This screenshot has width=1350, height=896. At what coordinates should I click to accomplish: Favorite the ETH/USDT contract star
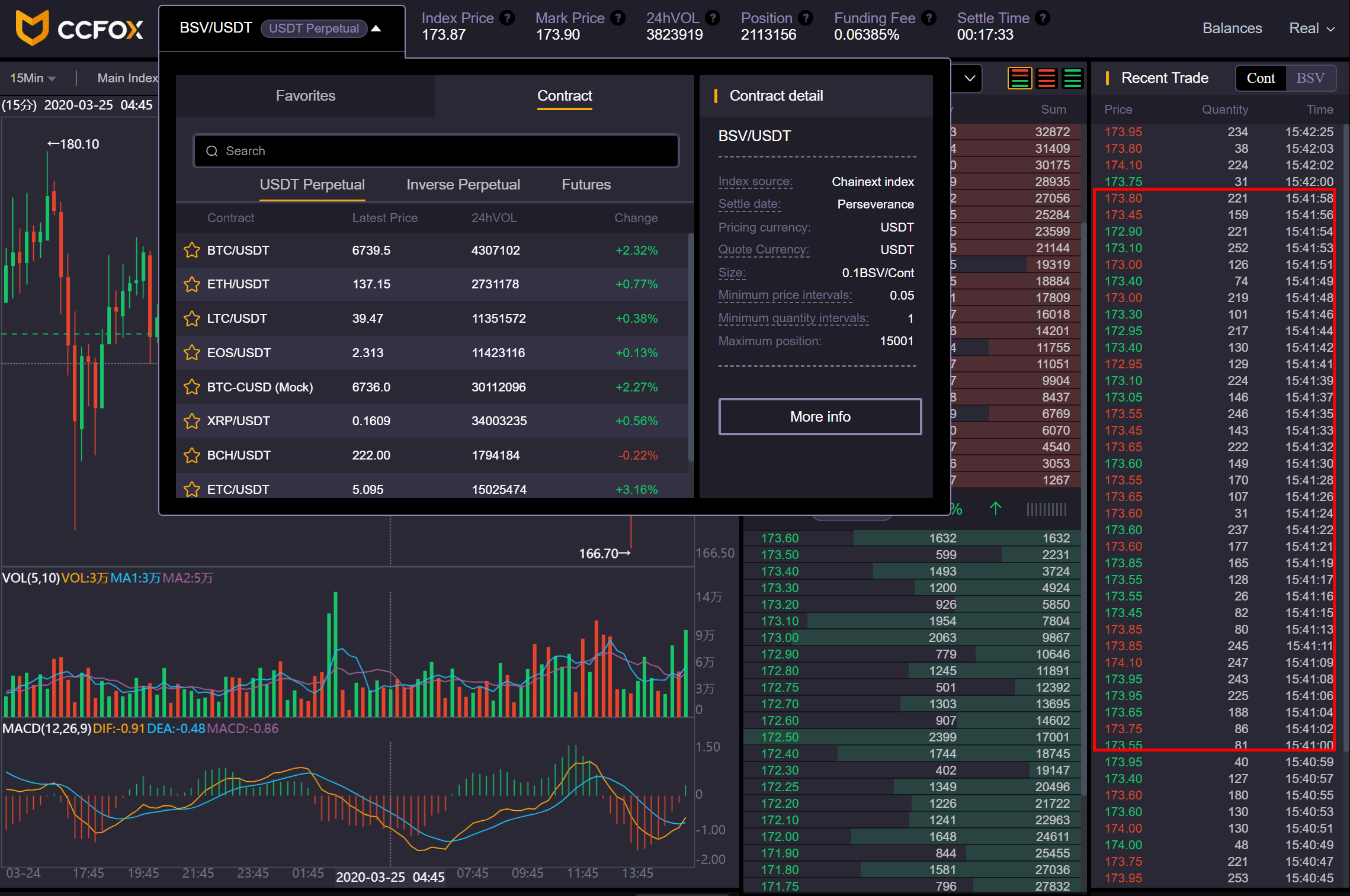tap(192, 284)
